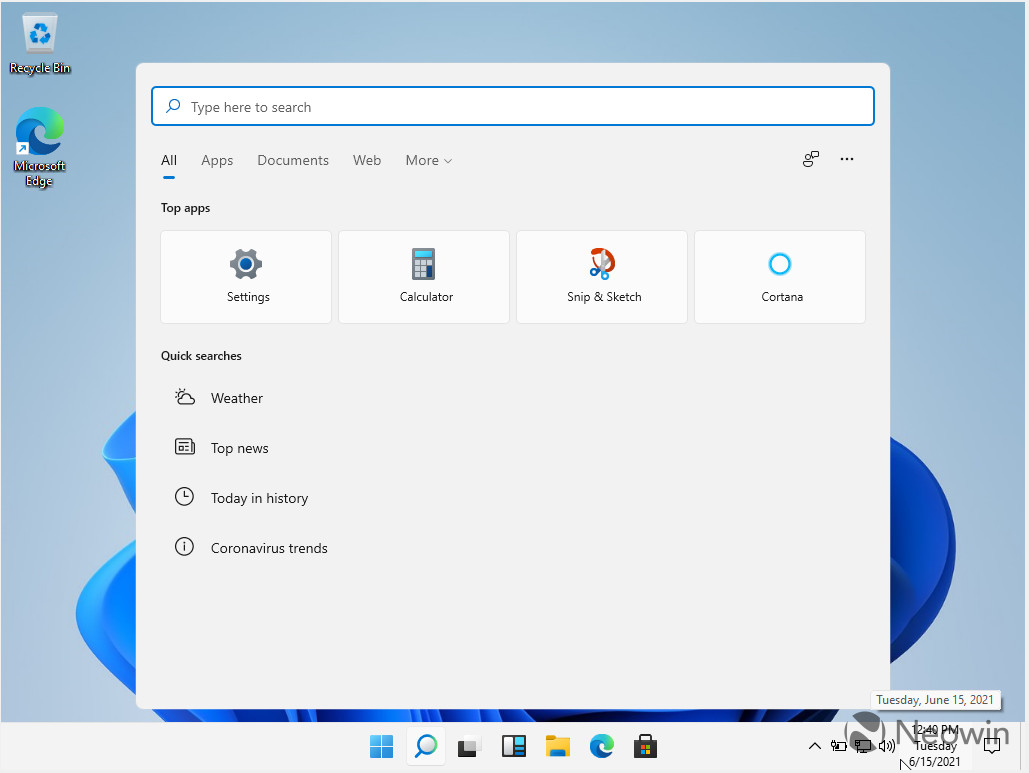Switch to the Apps tab
The height and width of the screenshot is (773, 1029).
pos(217,160)
